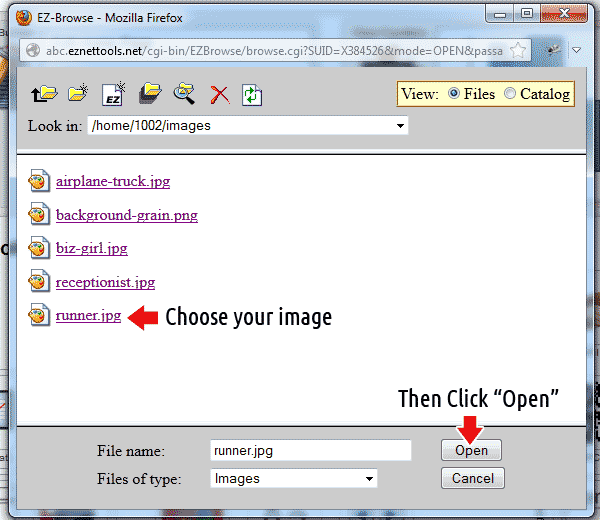Screen dimensions: 600x520
Task: Click the new EZ file icon
Action: tap(114, 95)
